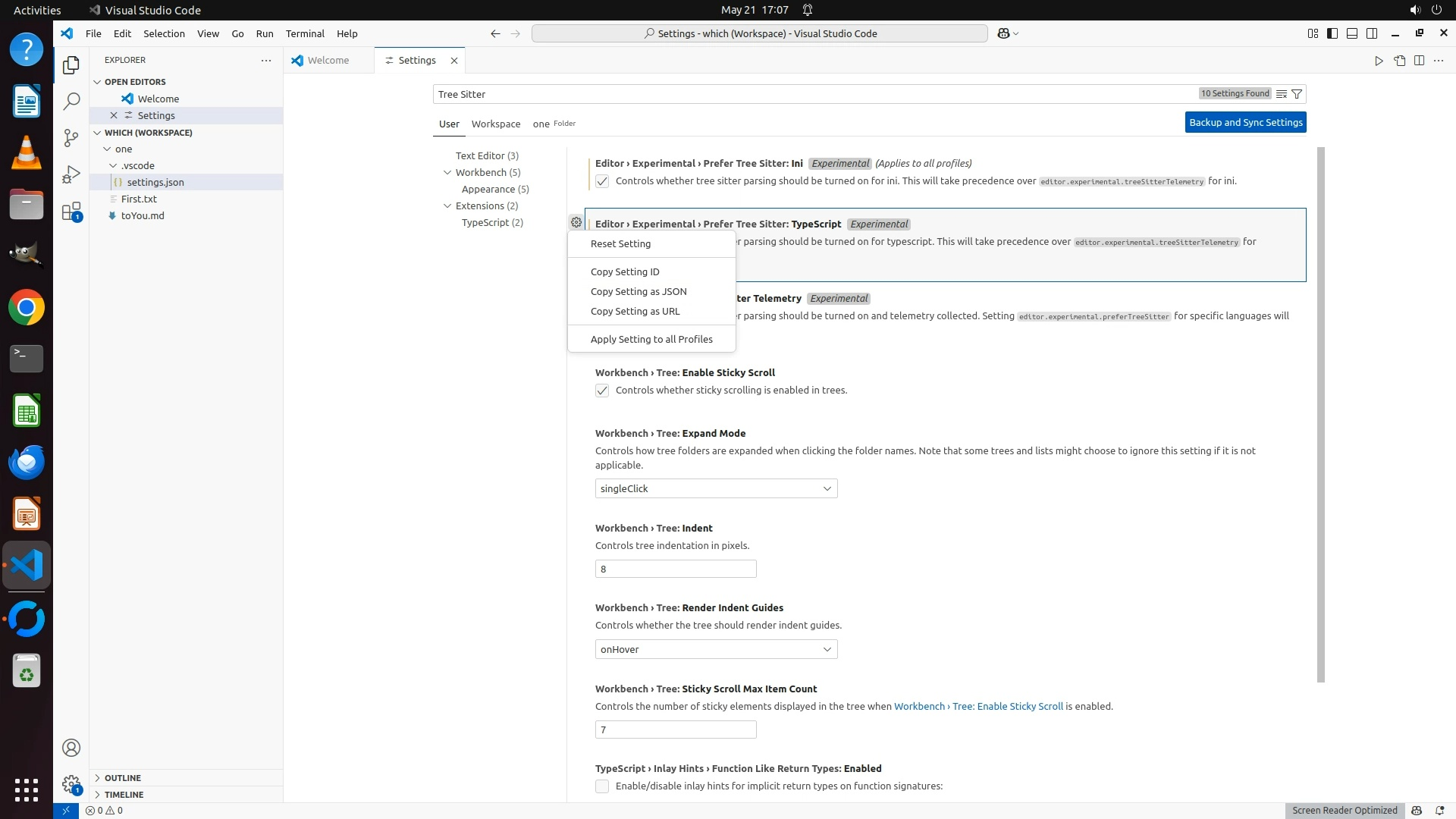
Task: Click the Backup and Sync Settings button
Action: 1245,122
